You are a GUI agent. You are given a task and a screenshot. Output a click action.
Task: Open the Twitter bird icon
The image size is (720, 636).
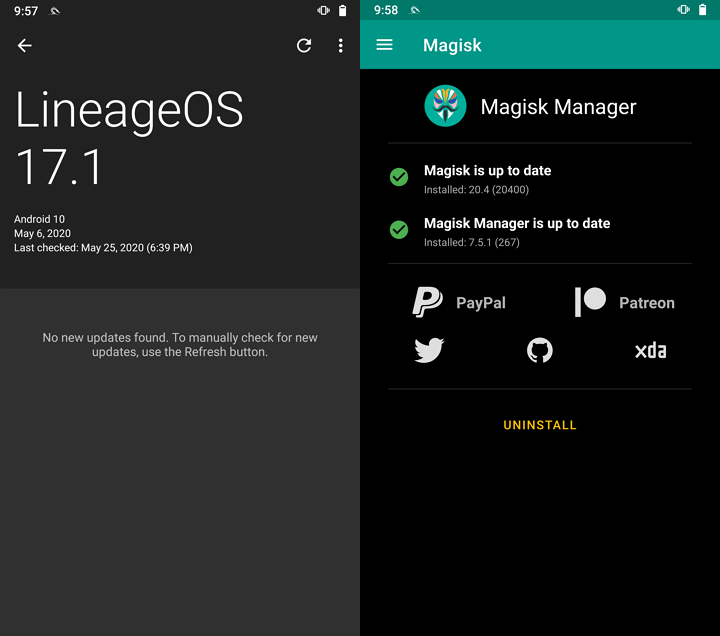[x=429, y=350]
